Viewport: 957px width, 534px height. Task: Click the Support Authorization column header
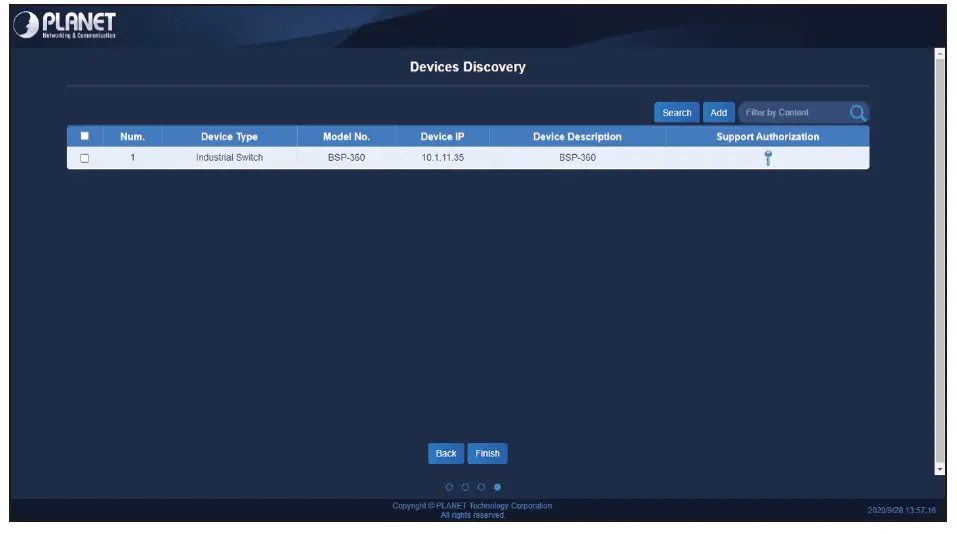click(x=768, y=136)
